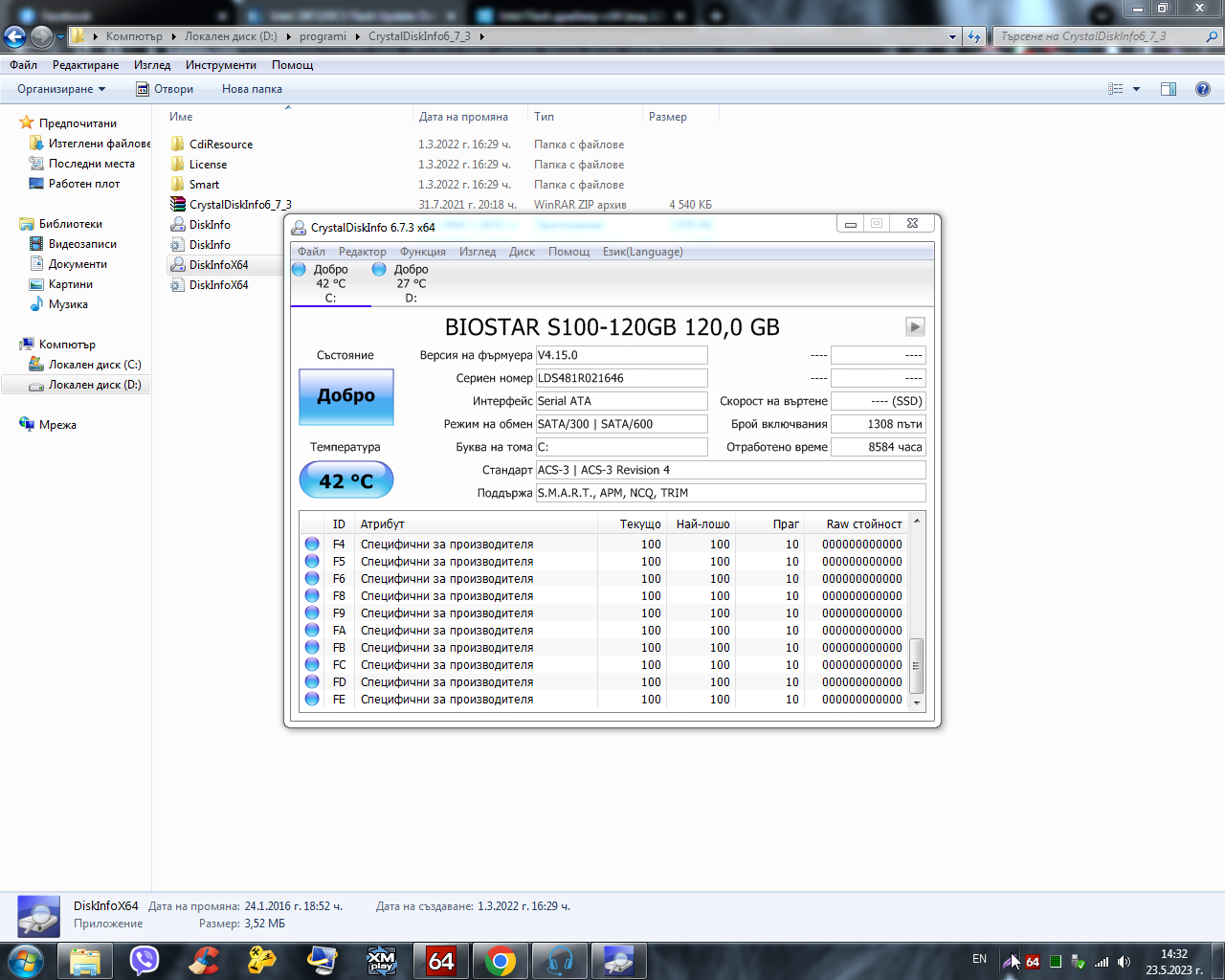This screenshot has height=980, width=1225.
Task: Select Локален диск (C:) in navigation pane
Action: [95, 365]
